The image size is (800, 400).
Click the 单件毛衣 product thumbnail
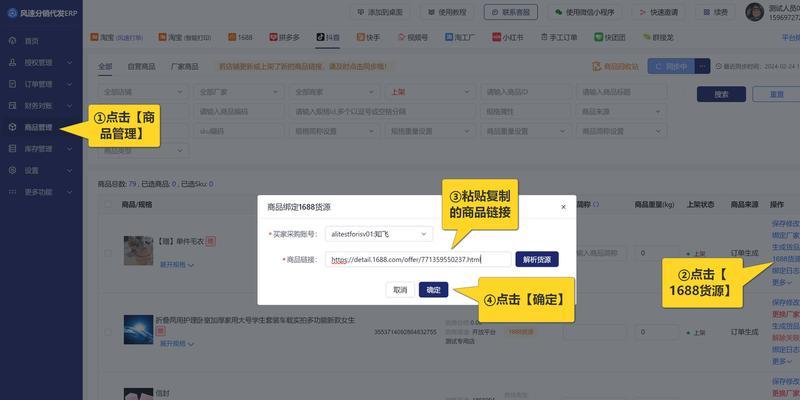pyautogui.click(x=138, y=251)
